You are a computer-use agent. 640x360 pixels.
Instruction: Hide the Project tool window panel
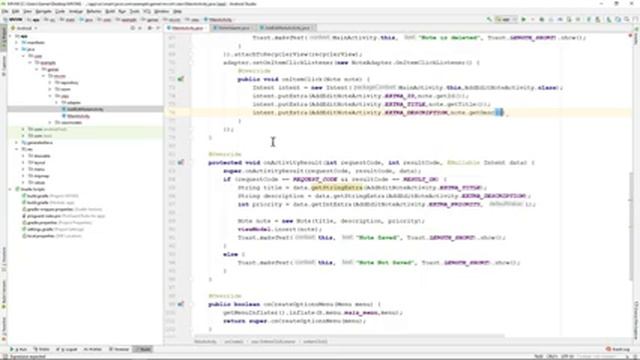tap(158, 28)
